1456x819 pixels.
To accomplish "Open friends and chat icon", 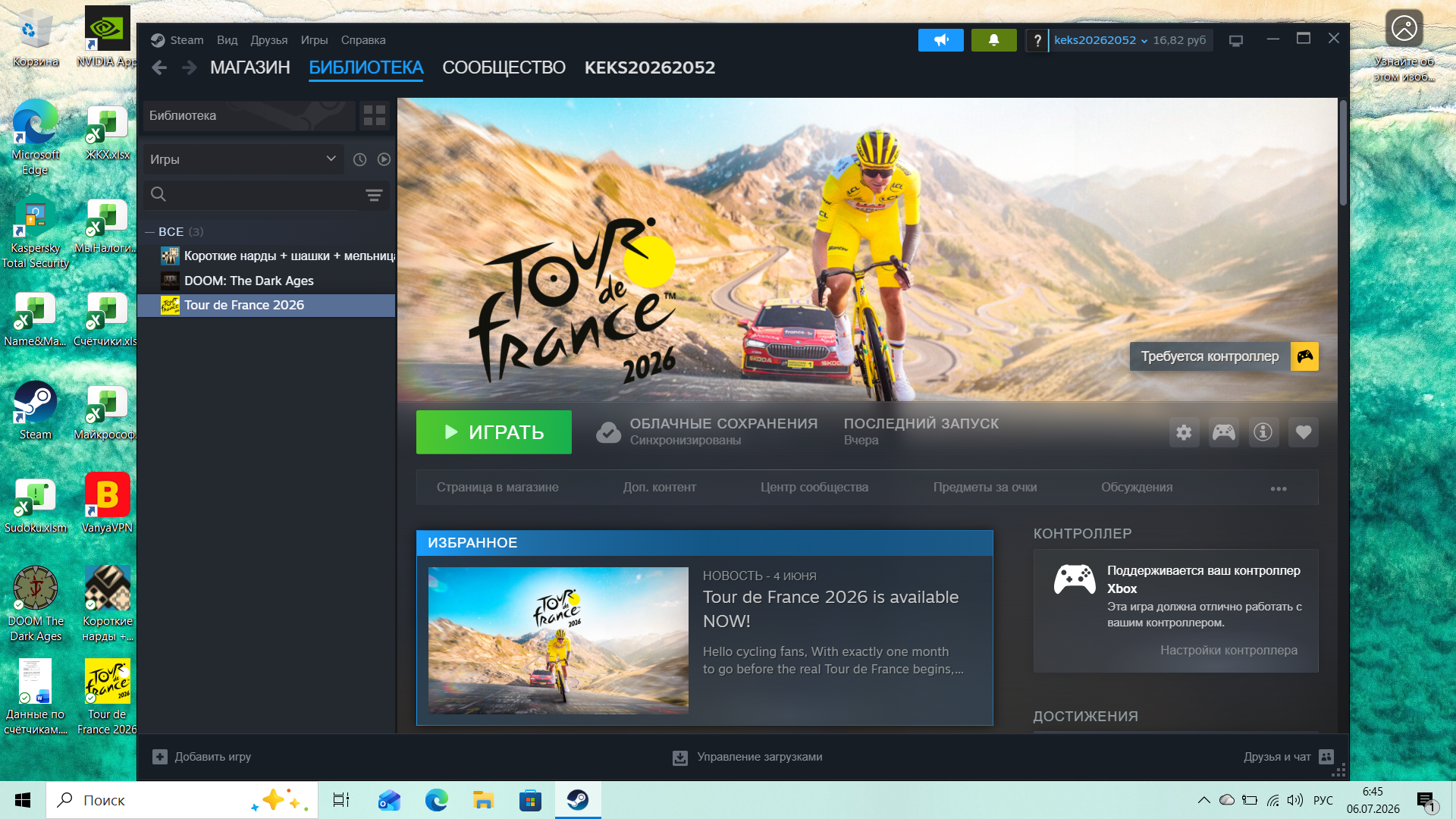I will tap(1326, 757).
